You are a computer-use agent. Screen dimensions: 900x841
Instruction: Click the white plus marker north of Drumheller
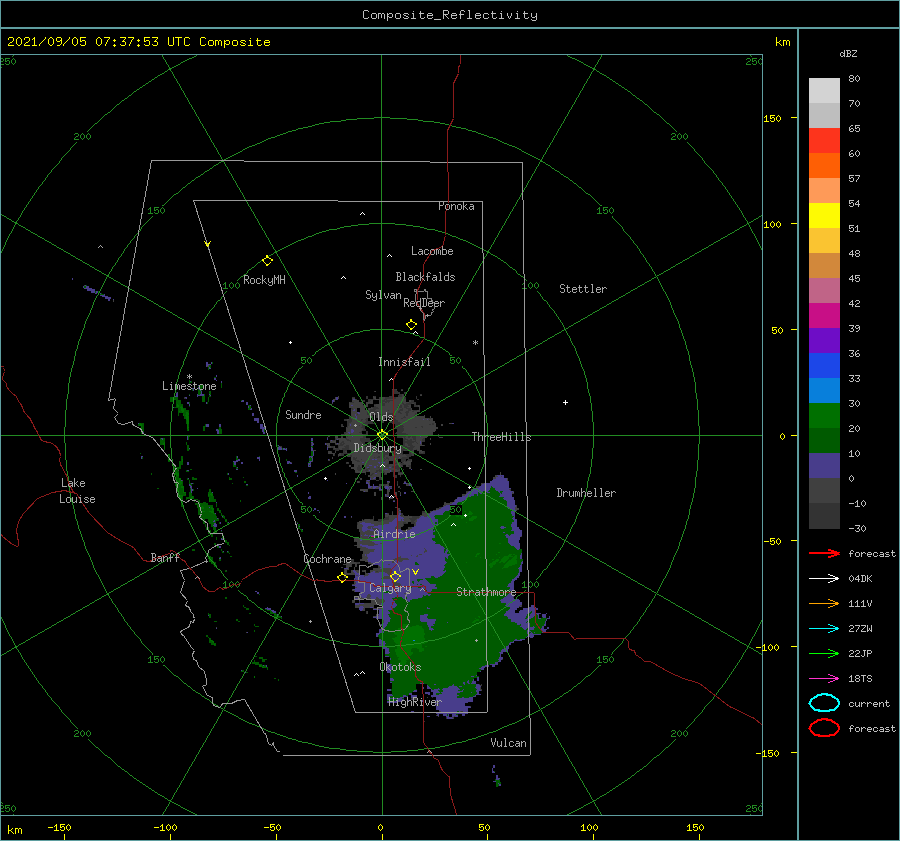565,402
